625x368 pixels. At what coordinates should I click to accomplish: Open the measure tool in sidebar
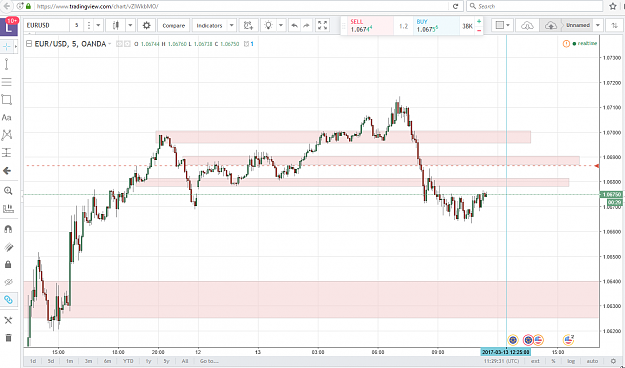[x=8, y=209]
